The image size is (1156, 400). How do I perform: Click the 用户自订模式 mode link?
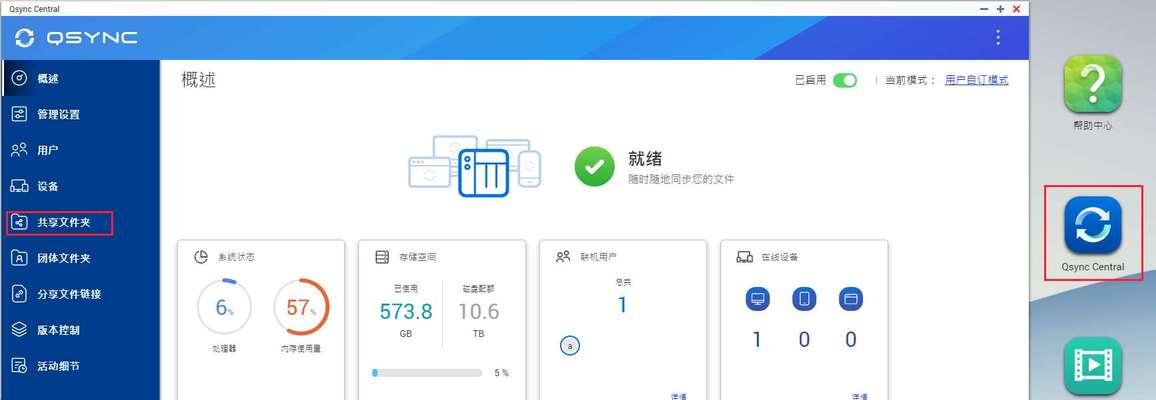tap(976, 80)
